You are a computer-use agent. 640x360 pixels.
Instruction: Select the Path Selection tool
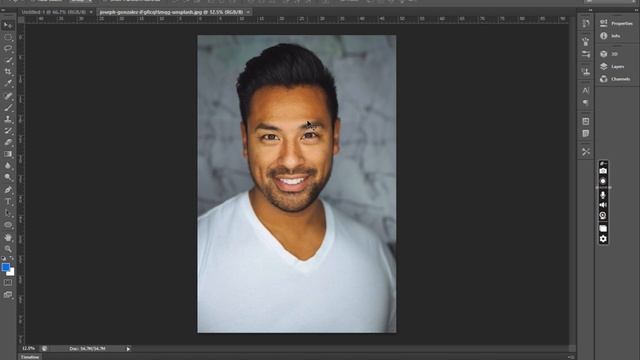click(8, 213)
